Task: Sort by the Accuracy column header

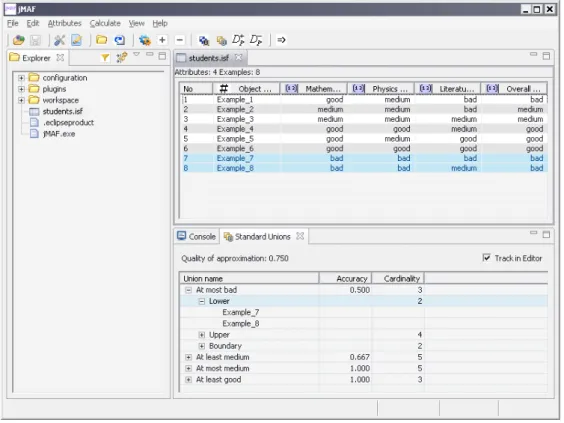Action: coord(345,279)
